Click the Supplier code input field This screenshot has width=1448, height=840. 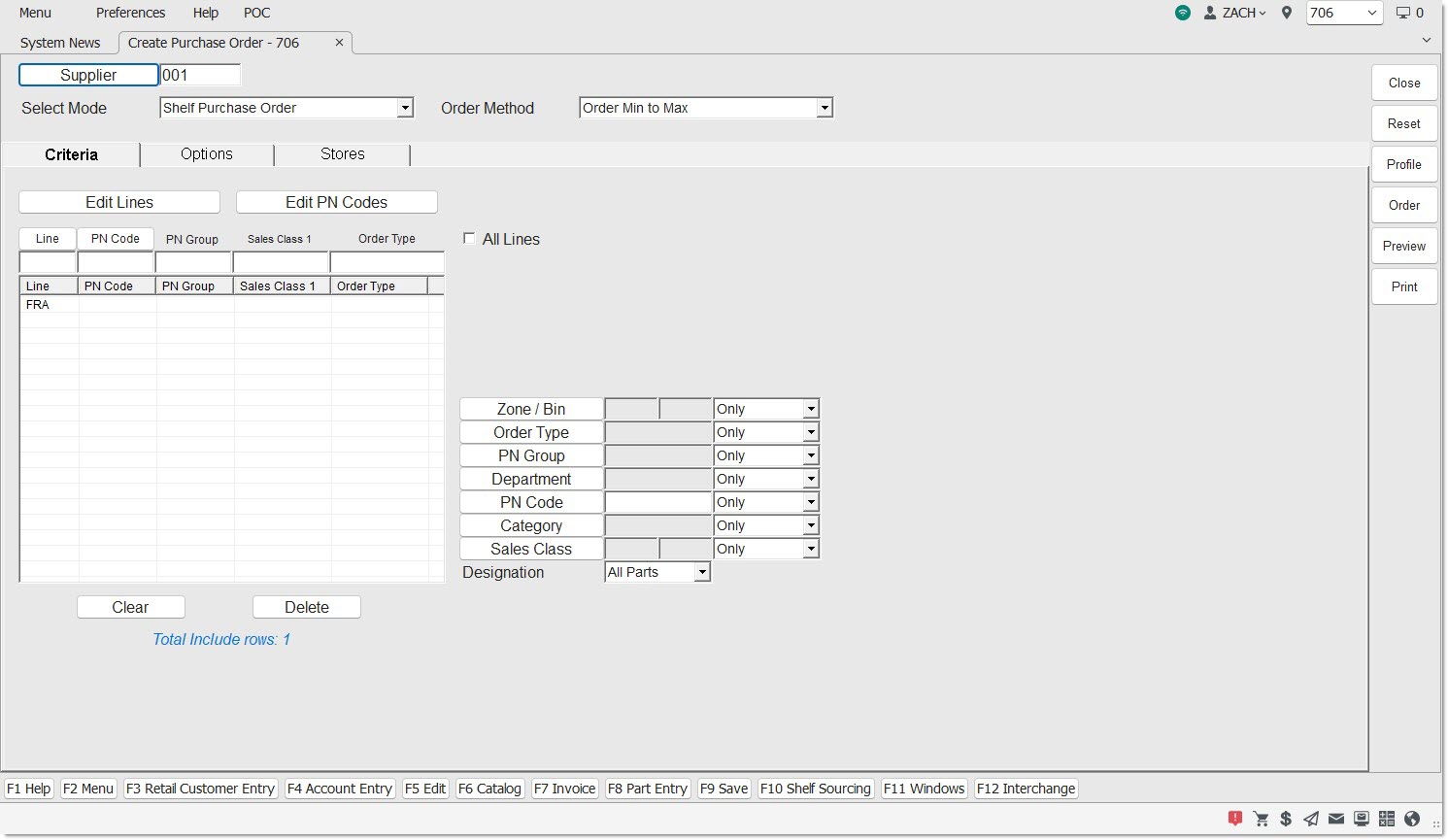click(x=200, y=76)
